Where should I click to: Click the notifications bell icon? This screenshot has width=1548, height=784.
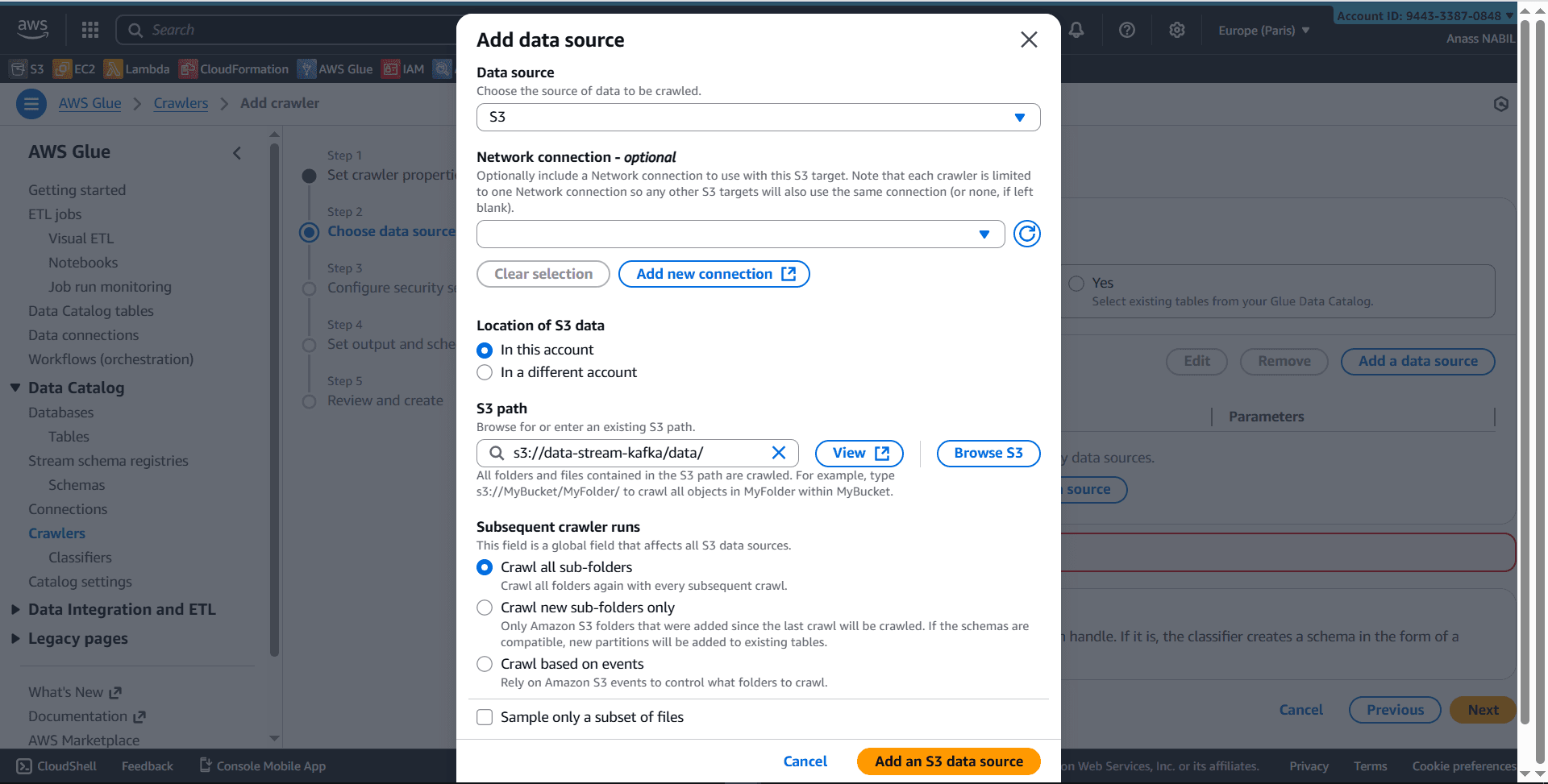(x=1076, y=30)
